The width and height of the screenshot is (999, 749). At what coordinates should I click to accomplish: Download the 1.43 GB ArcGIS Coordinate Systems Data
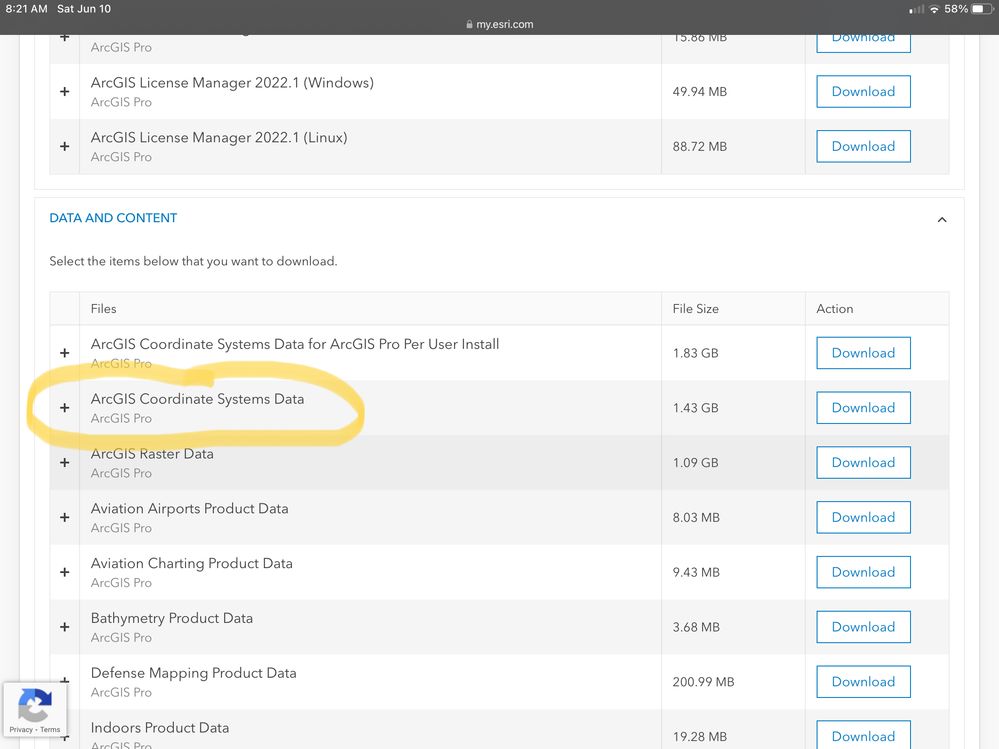(x=863, y=408)
